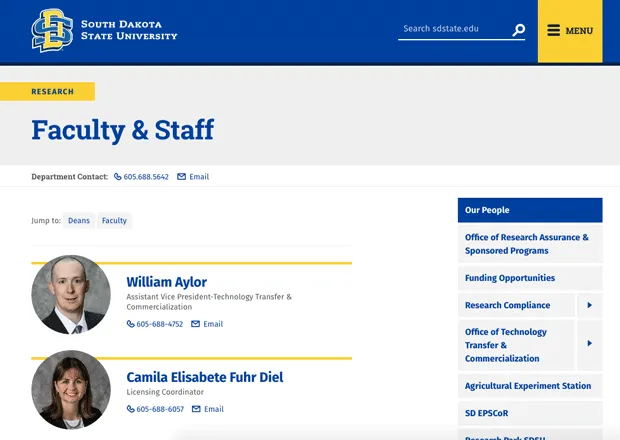
Task: Expand the Research Compliance submenu arrow
Action: tap(590, 305)
